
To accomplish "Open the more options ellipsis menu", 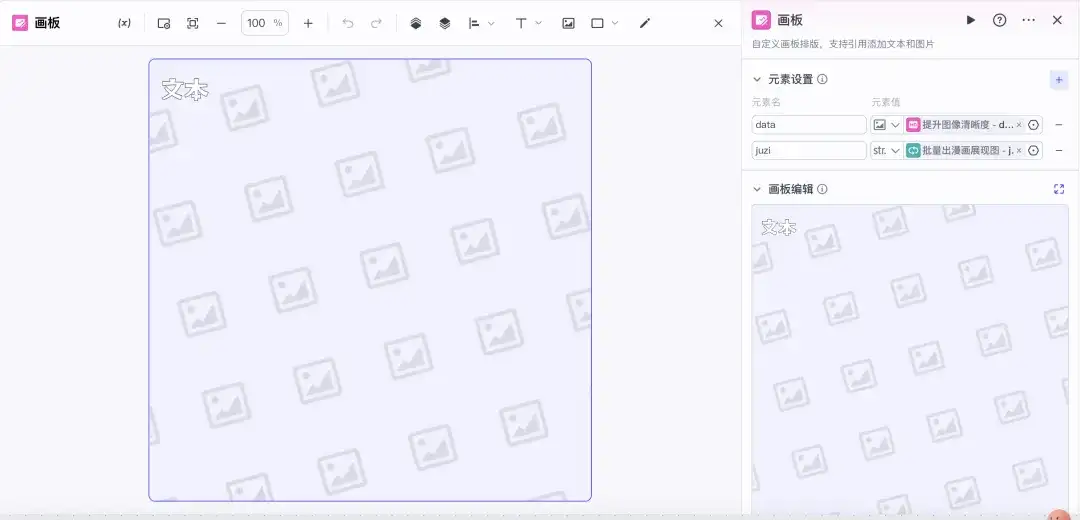I will coord(1028,20).
